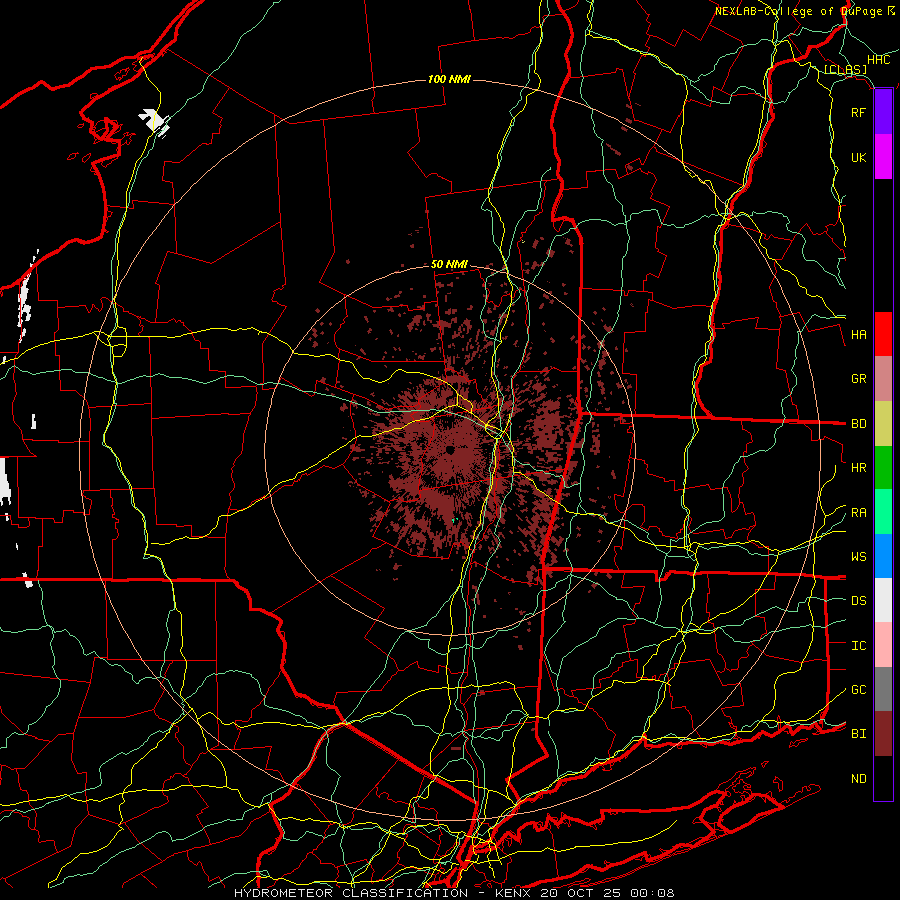Select the IC light pink swatch
This screenshot has width=900, height=900.
pyautogui.click(x=883, y=645)
